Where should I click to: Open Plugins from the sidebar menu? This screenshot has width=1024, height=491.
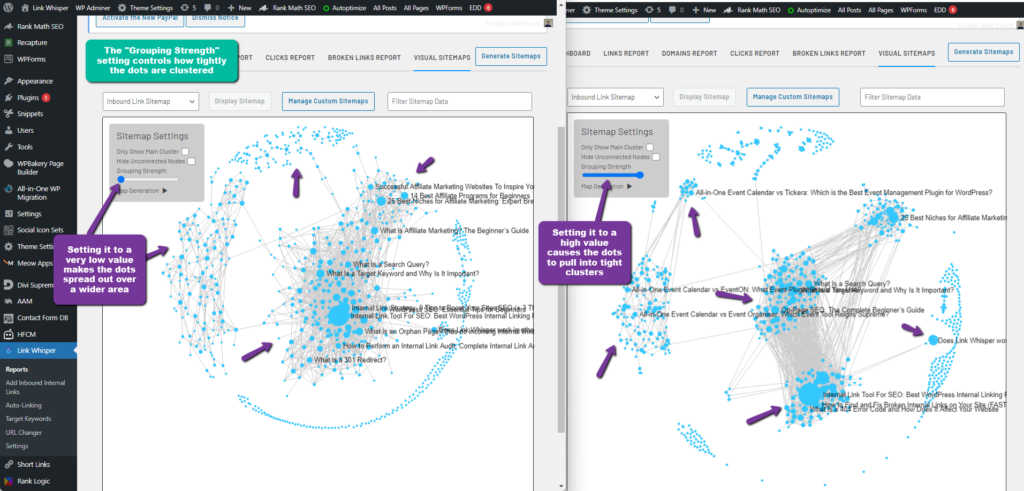click(26, 98)
